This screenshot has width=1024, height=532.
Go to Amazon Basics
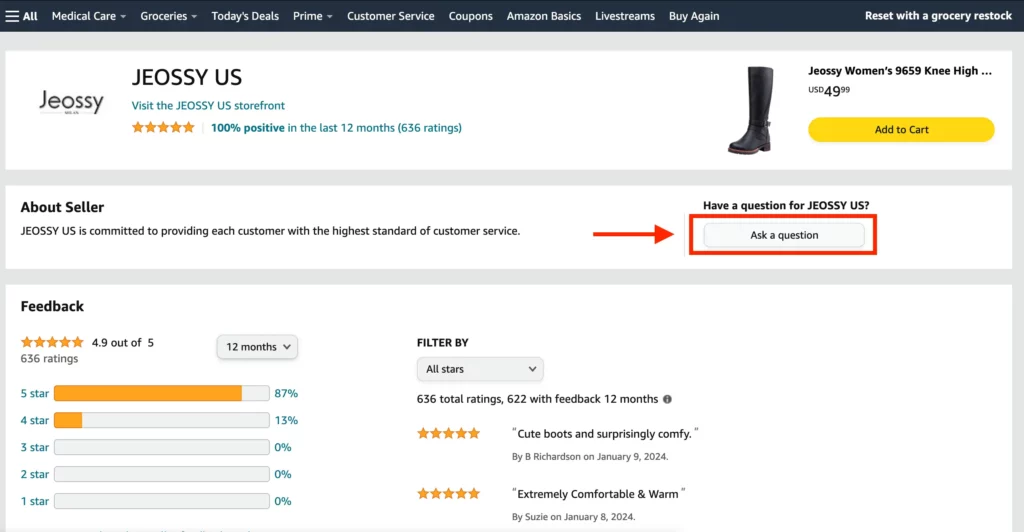tap(543, 16)
